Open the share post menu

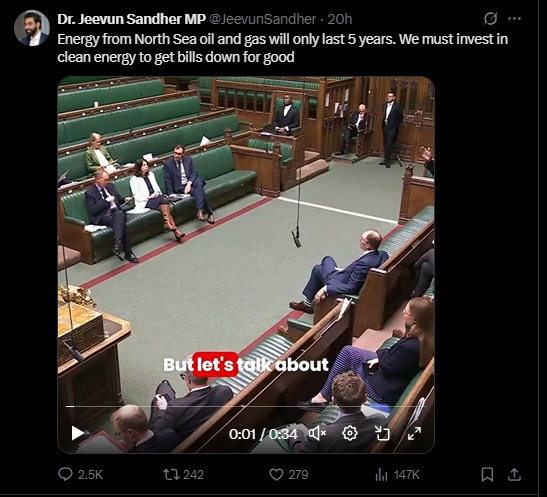click(514, 475)
